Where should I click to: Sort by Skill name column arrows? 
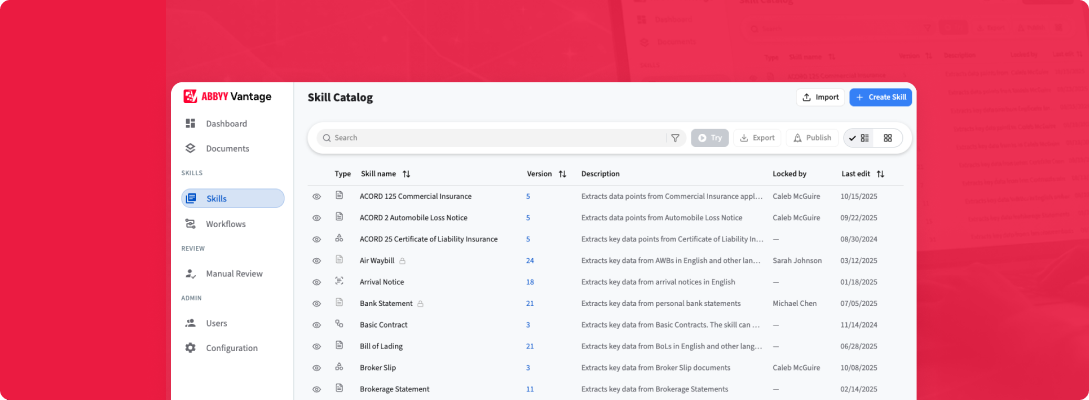[x=406, y=174]
